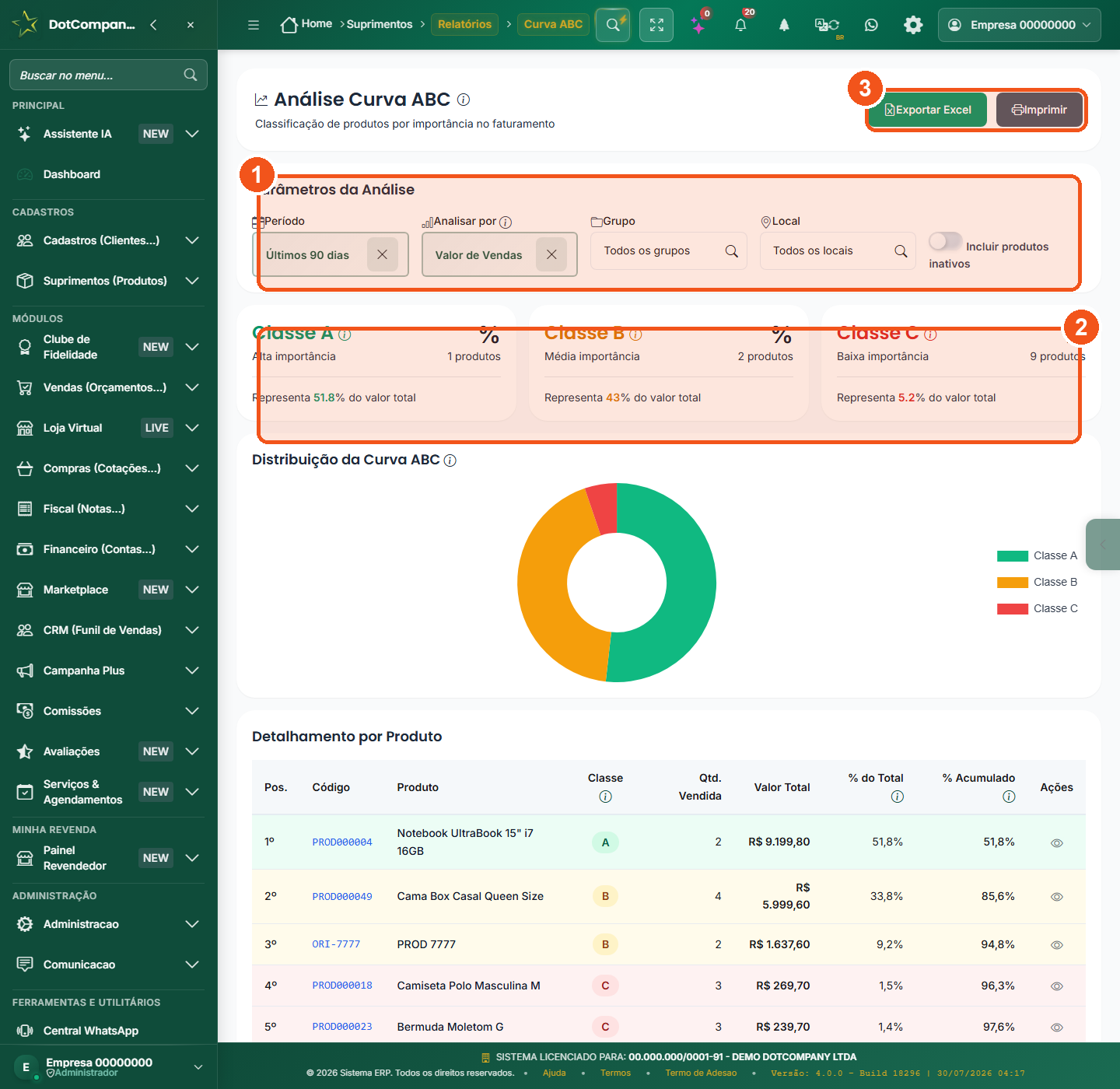The height and width of the screenshot is (1089, 1120).
Task: Click Exportar Excel button
Action: tap(928, 110)
